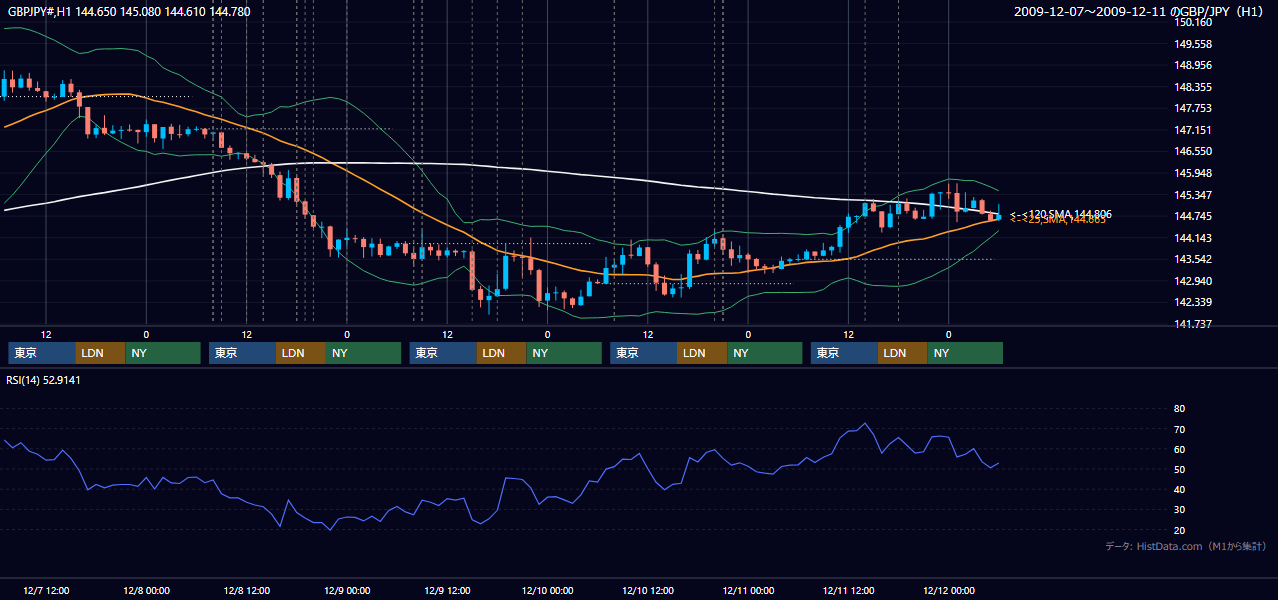Click the RSI 70 level label
Viewport: 1278px width, 600px height.
1179,429
